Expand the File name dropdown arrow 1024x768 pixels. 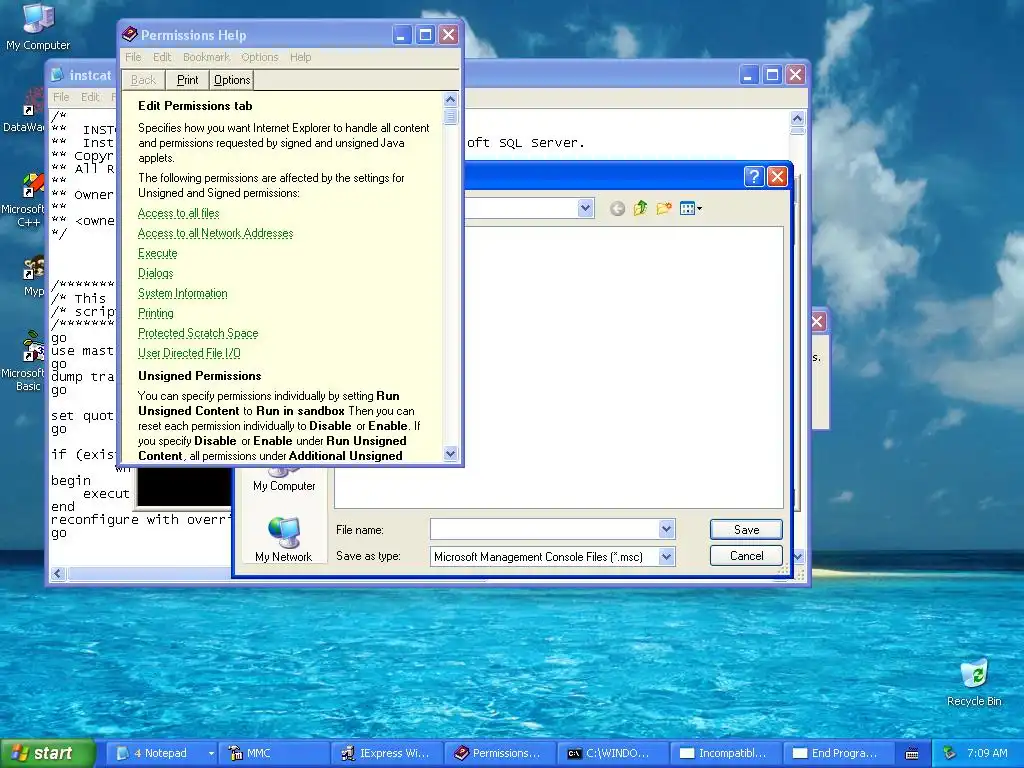click(x=666, y=529)
